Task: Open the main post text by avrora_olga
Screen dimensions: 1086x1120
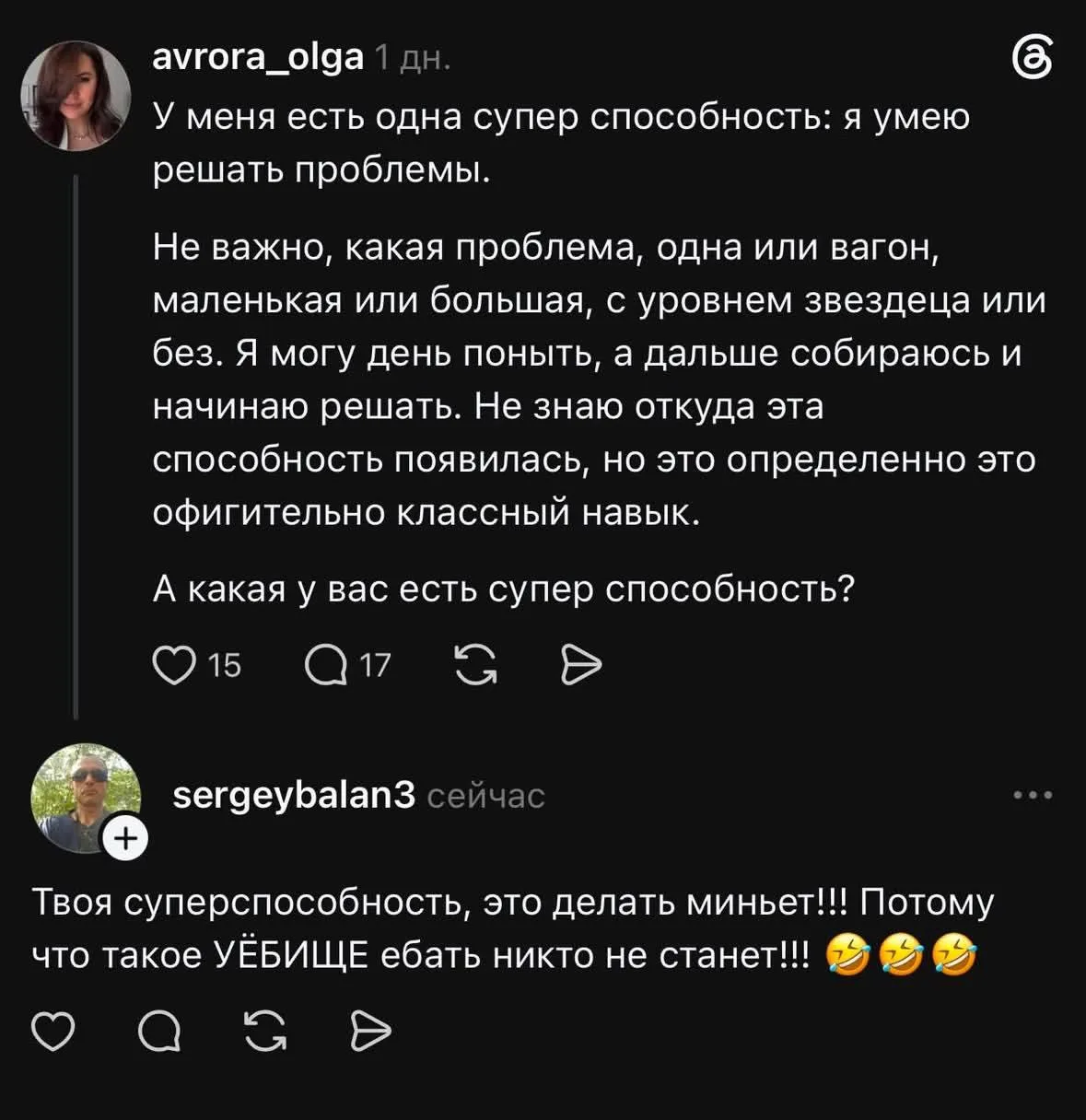Action: (599, 354)
